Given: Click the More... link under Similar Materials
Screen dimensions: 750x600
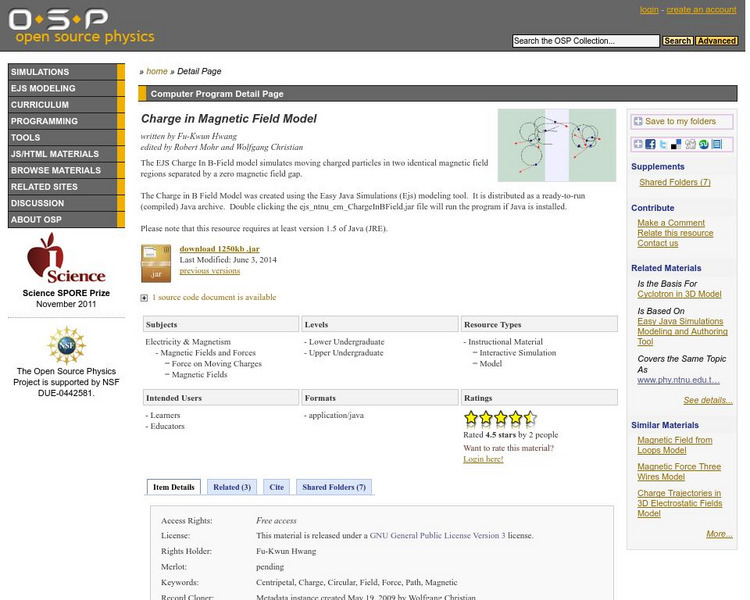Looking at the screenshot, I should tap(719, 534).
